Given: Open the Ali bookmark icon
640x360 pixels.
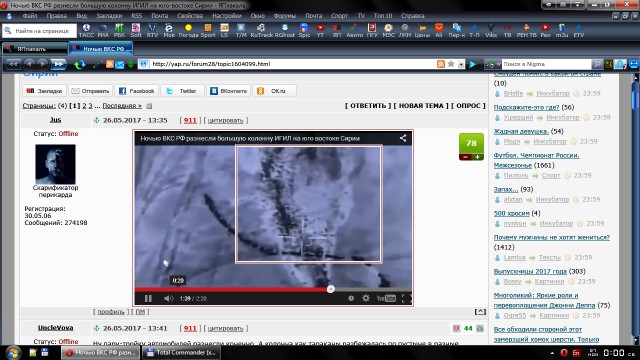Looking at the screenshot, I should point(439,31).
